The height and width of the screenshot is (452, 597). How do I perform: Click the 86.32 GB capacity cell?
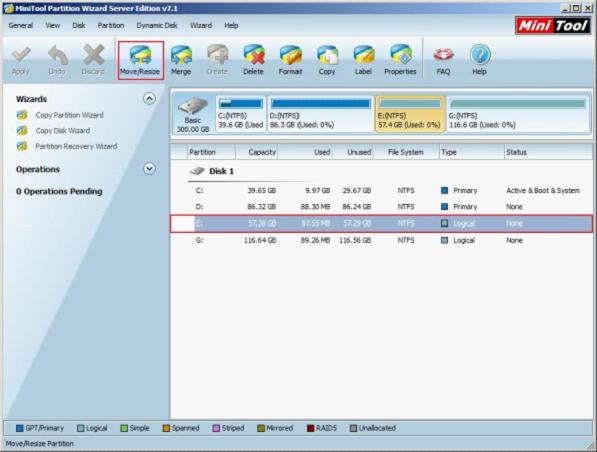[x=262, y=207]
